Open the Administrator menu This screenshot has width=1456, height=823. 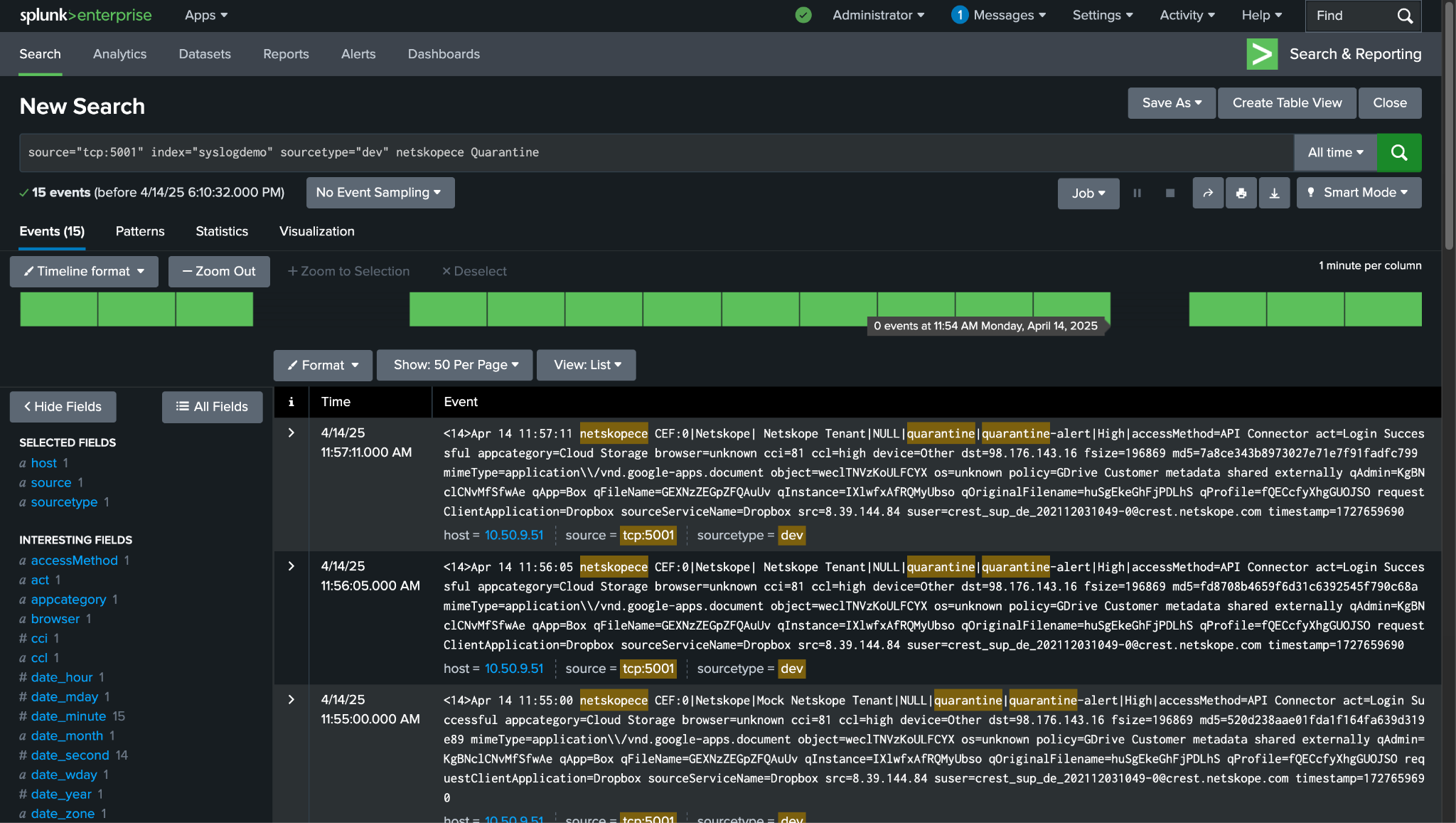tap(878, 15)
